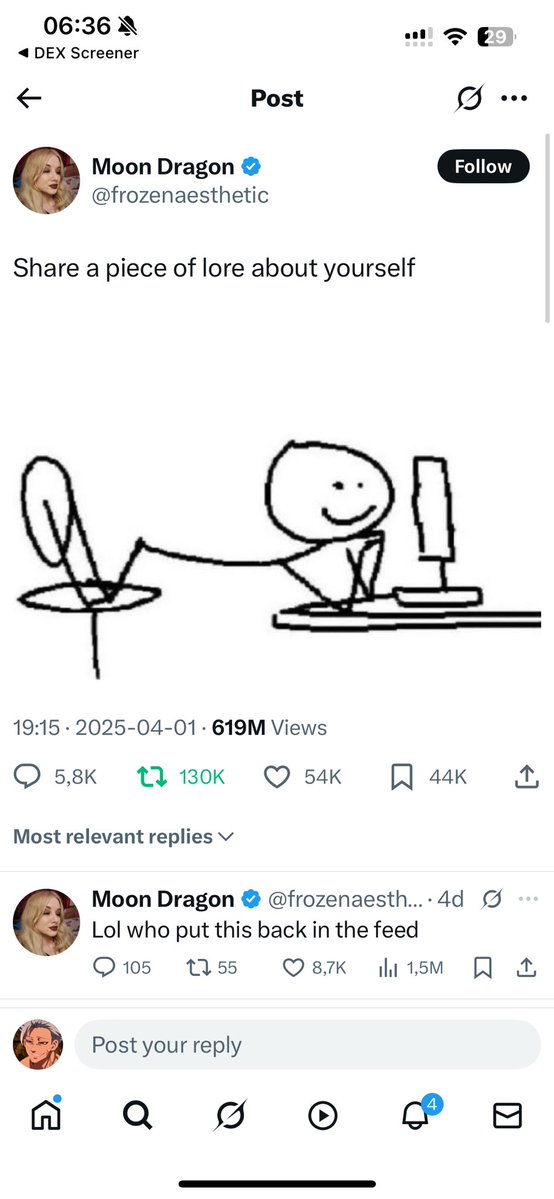Open @frozenaesthetic profile handle
The width and height of the screenshot is (554, 1199).
click(x=180, y=196)
